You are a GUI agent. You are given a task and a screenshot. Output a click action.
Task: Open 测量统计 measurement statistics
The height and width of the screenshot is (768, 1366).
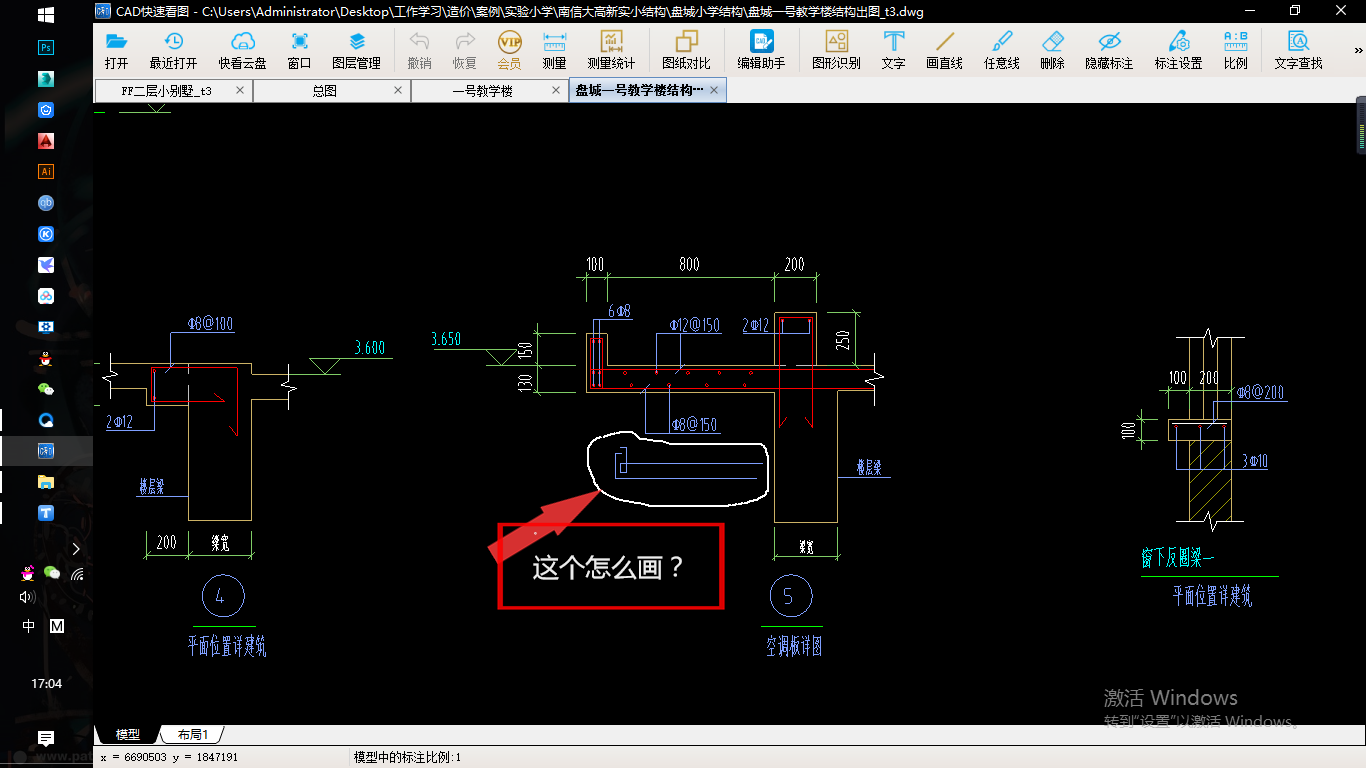click(x=611, y=50)
